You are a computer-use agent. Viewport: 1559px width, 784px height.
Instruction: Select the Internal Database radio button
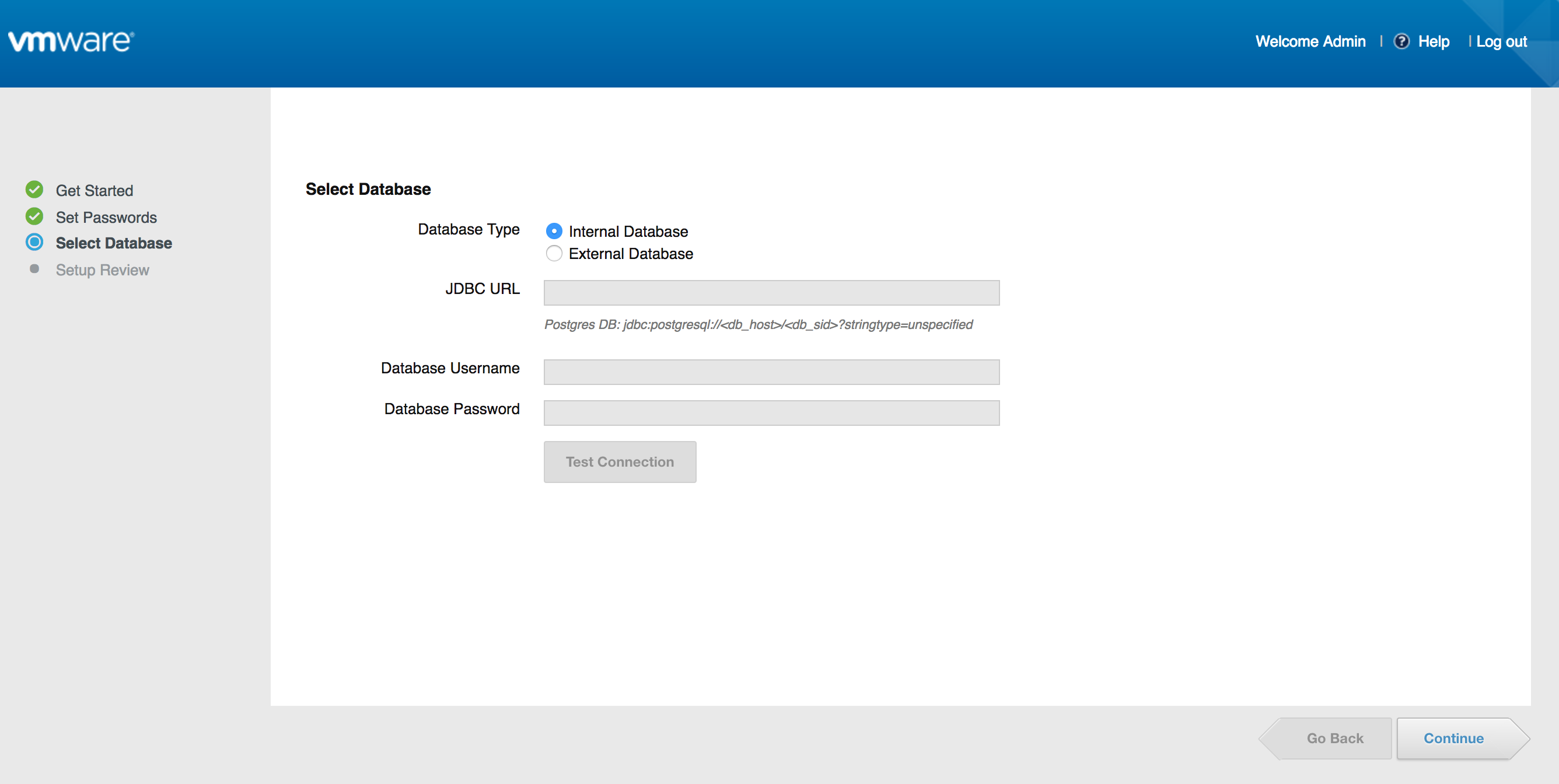tap(554, 231)
